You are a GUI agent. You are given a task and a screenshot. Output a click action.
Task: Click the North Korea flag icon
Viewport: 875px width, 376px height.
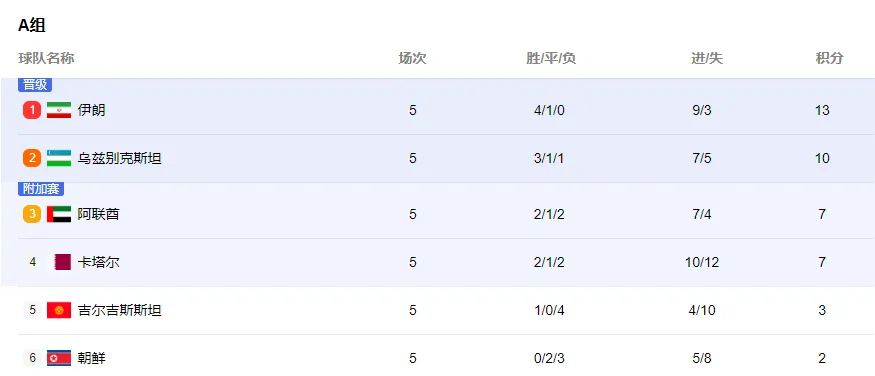point(59,358)
